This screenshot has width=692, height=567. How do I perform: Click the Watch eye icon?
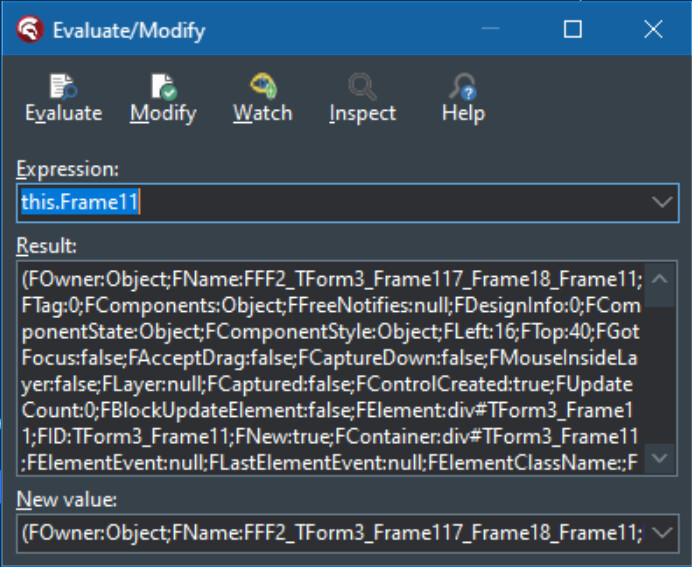(263, 85)
